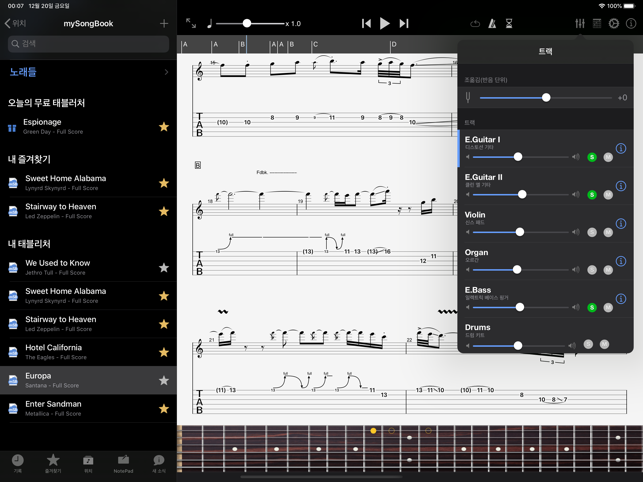Select the E.Bass track name
Image resolution: width=643 pixels, height=482 pixels.
click(x=478, y=290)
